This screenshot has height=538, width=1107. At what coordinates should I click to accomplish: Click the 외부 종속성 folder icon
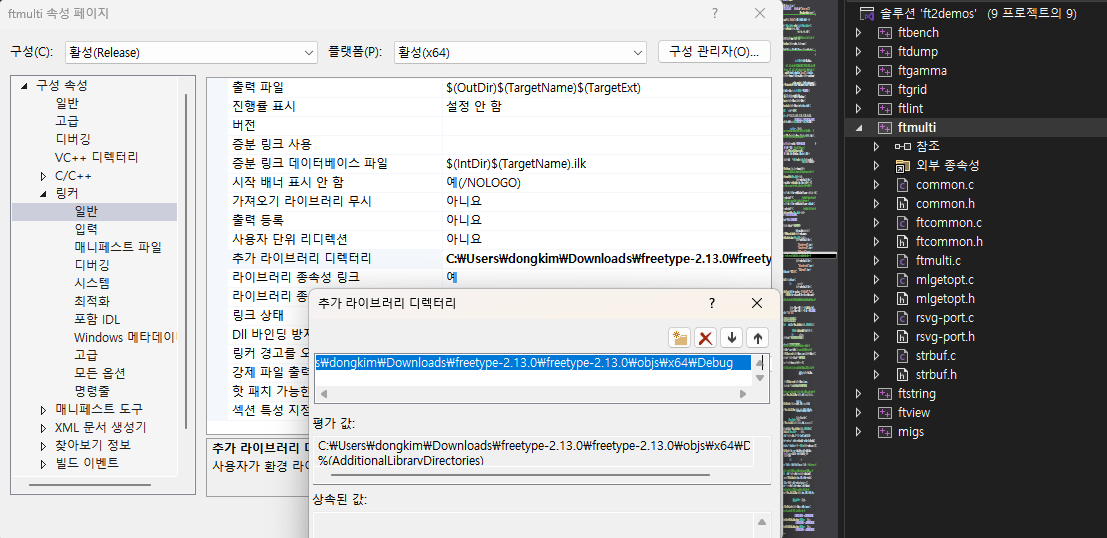tap(903, 165)
